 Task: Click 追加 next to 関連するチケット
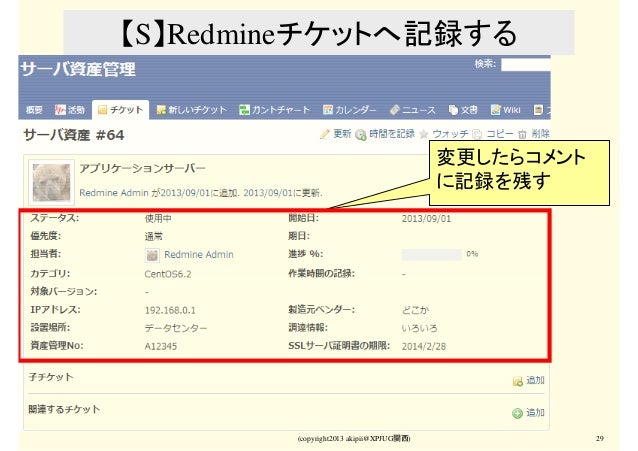[x=535, y=413]
